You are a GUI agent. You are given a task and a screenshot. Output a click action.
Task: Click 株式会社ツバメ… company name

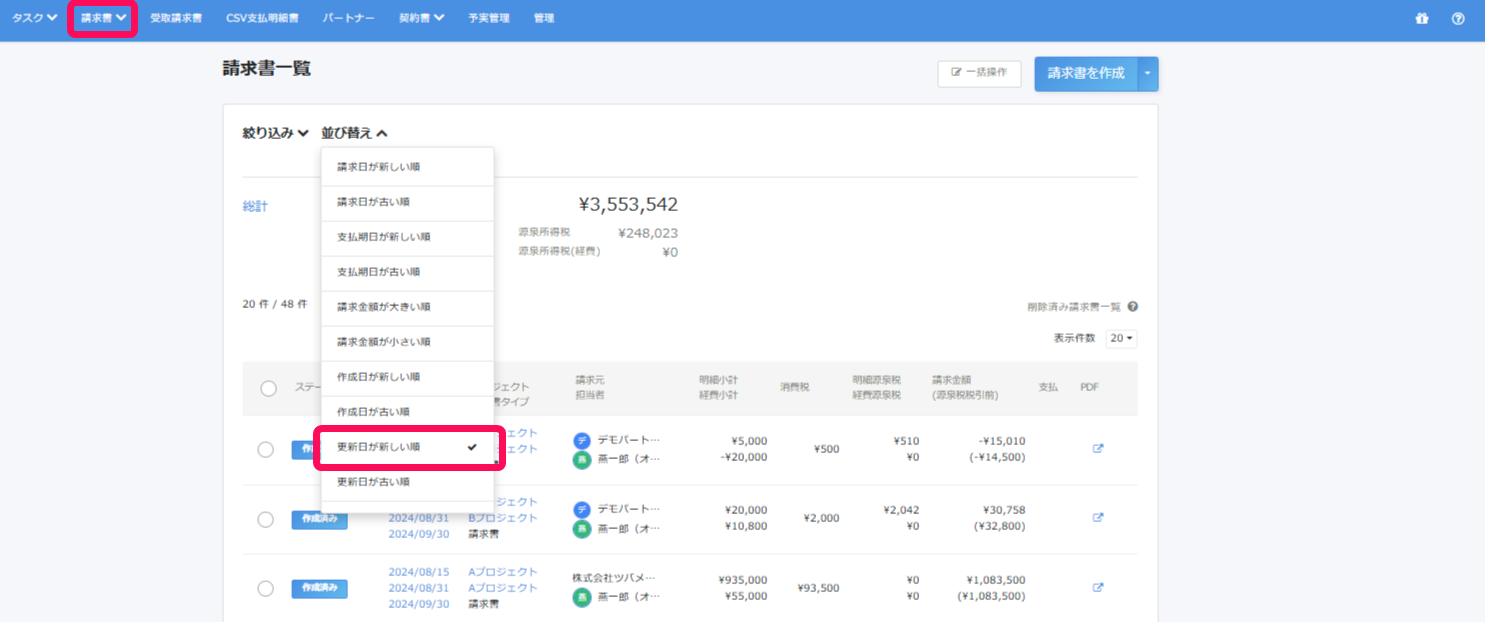point(614,578)
